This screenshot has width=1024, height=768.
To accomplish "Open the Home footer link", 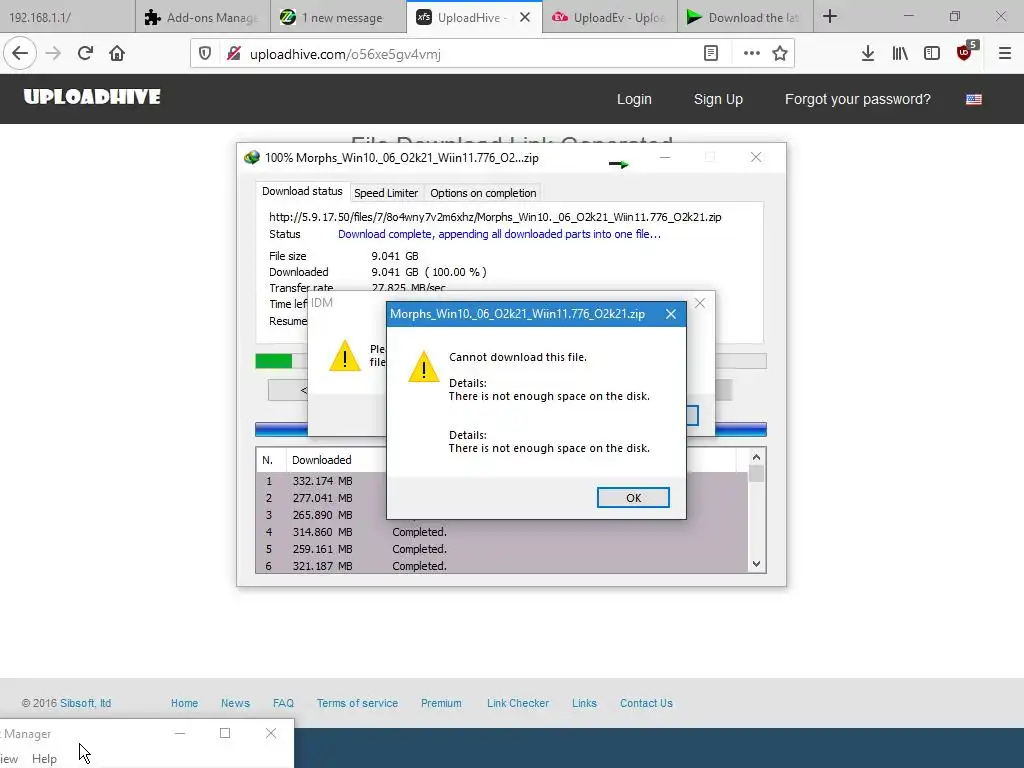I will [184, 703].
